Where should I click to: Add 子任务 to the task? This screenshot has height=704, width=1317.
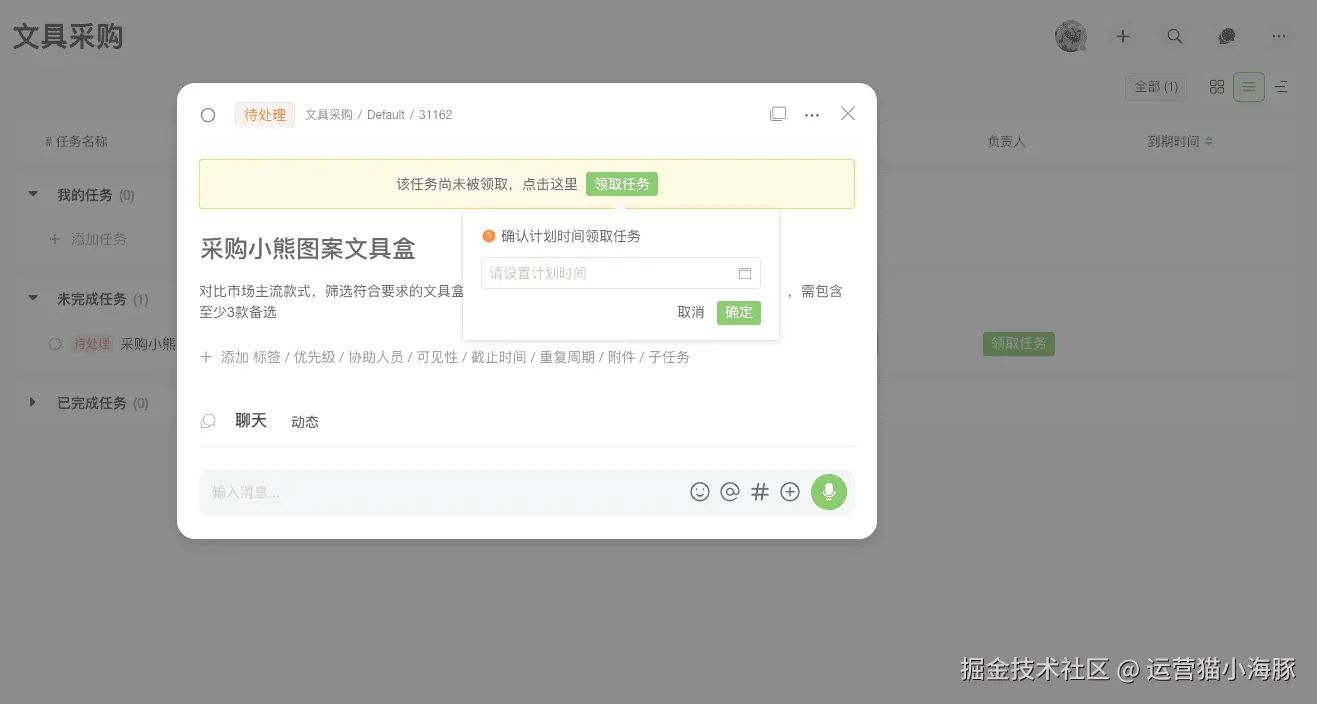669,357
